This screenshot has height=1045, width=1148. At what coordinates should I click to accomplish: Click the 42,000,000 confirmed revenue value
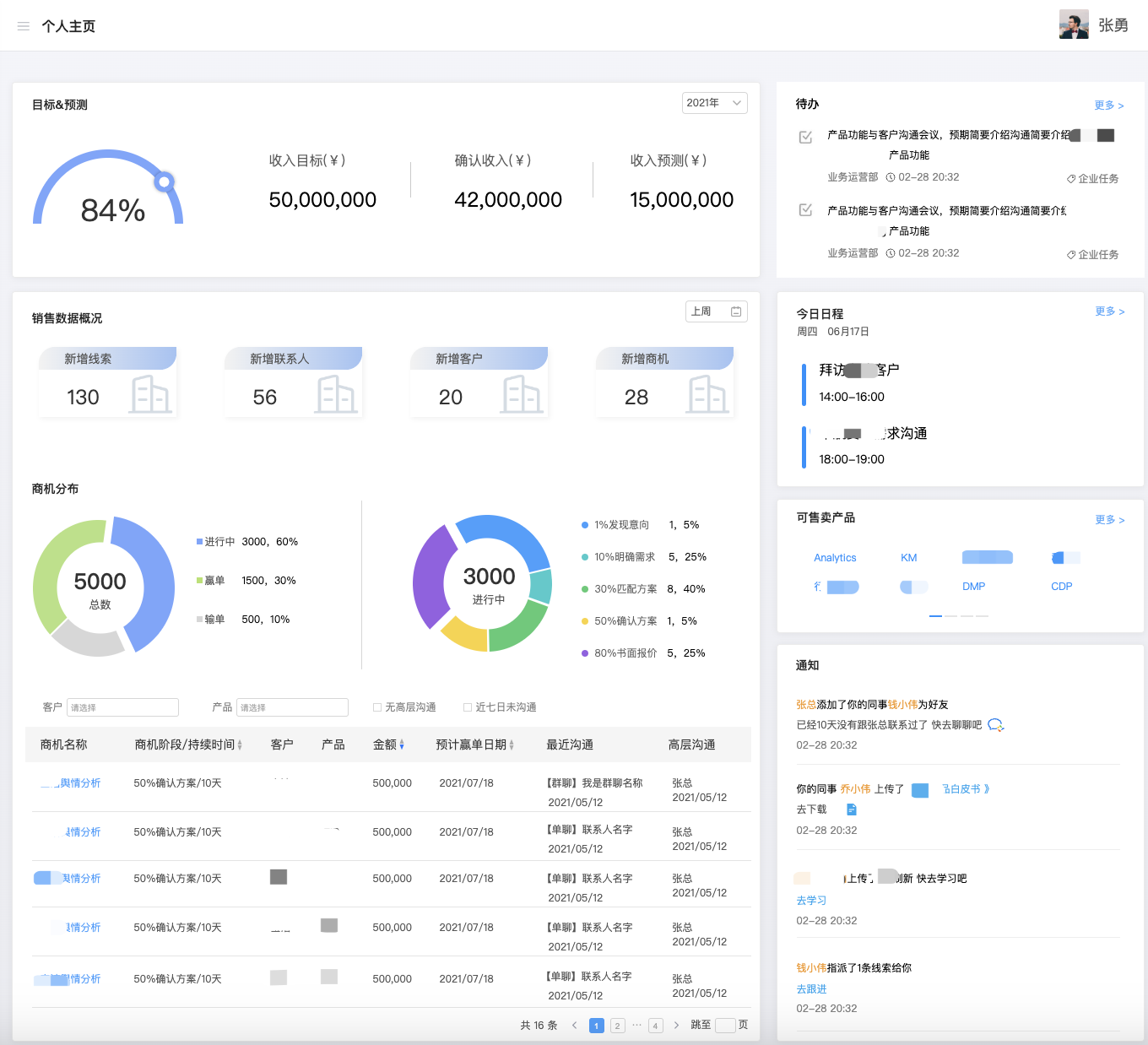[x=508, y=200]
